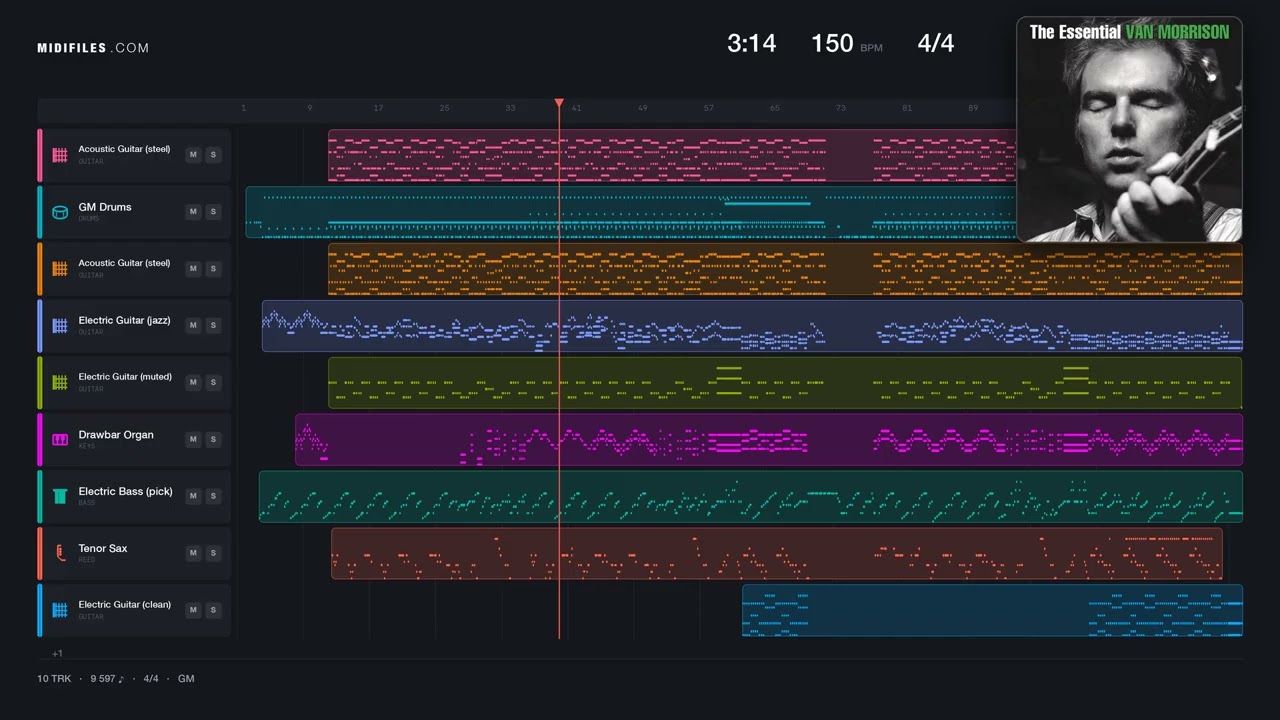Select the GM Drums track name
This screenshot has width=1280, height=720.
pos(105,207)
